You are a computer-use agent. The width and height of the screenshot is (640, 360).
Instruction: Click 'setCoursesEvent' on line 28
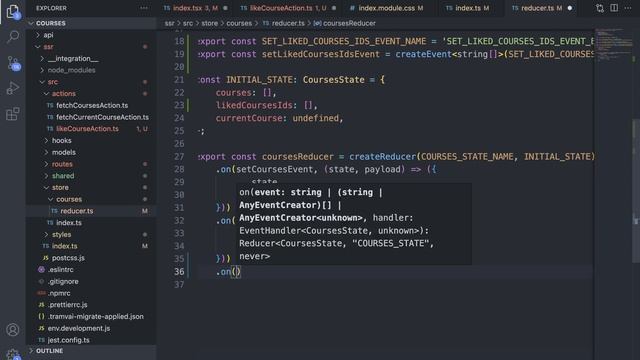click(x=275, y=169)
